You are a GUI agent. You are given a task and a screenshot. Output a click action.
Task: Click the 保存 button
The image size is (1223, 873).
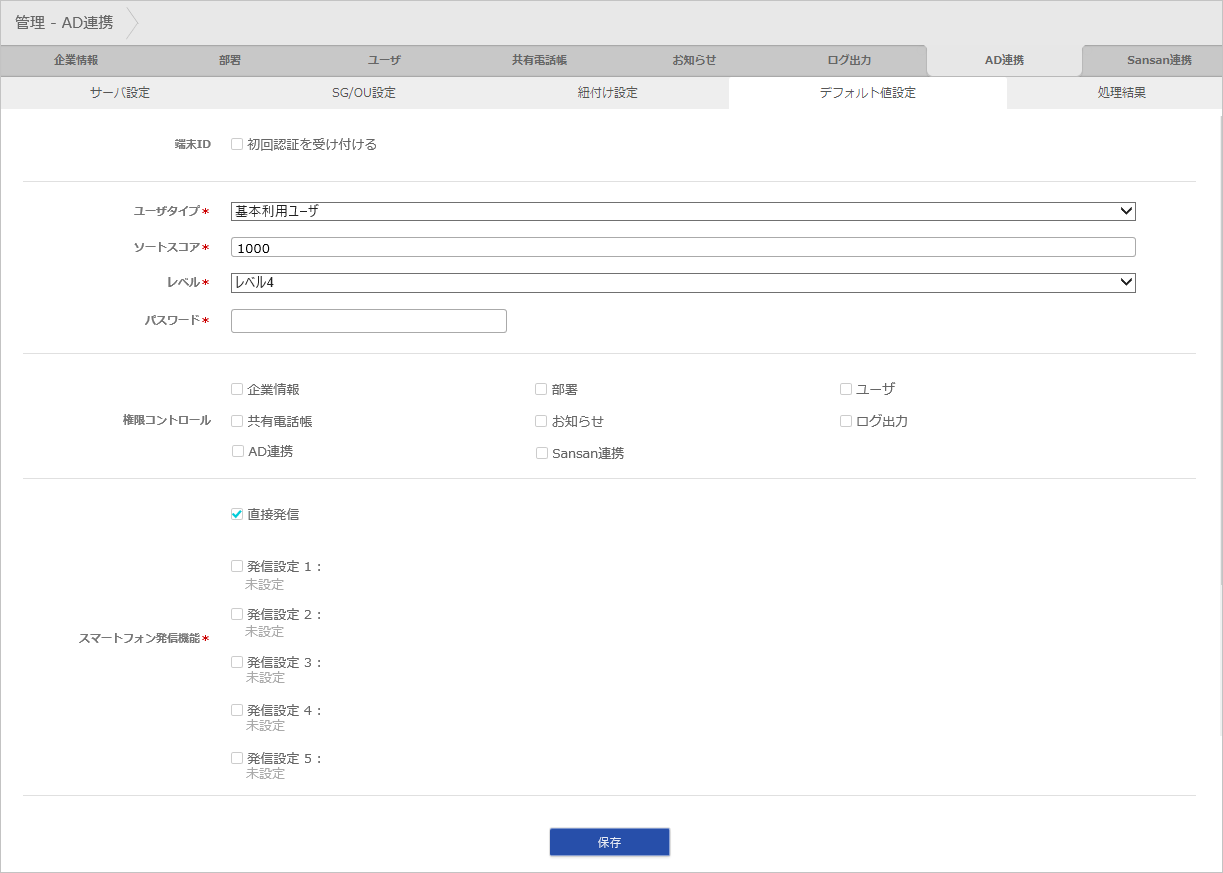coord(609,842)
